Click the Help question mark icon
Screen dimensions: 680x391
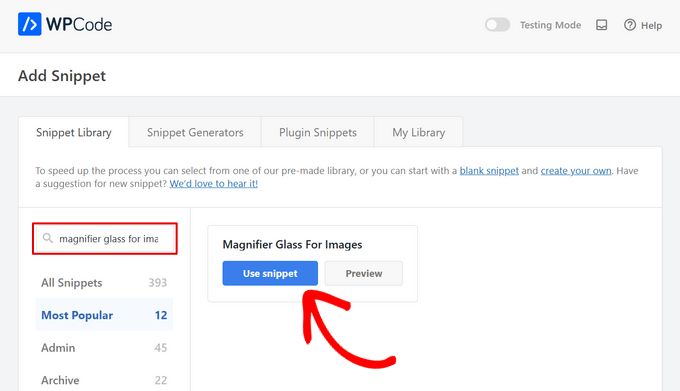(630, 25)
